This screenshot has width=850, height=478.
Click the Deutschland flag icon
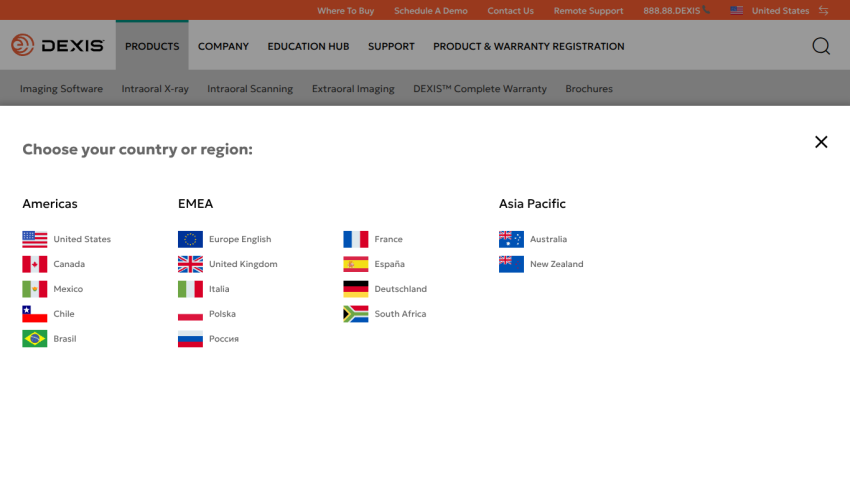click(356, 289)
